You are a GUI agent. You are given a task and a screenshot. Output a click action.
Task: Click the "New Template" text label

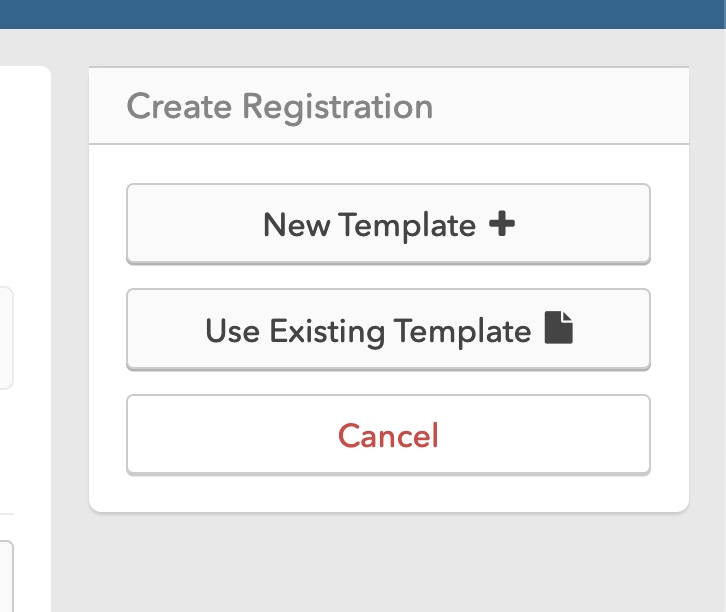(368, 225)
